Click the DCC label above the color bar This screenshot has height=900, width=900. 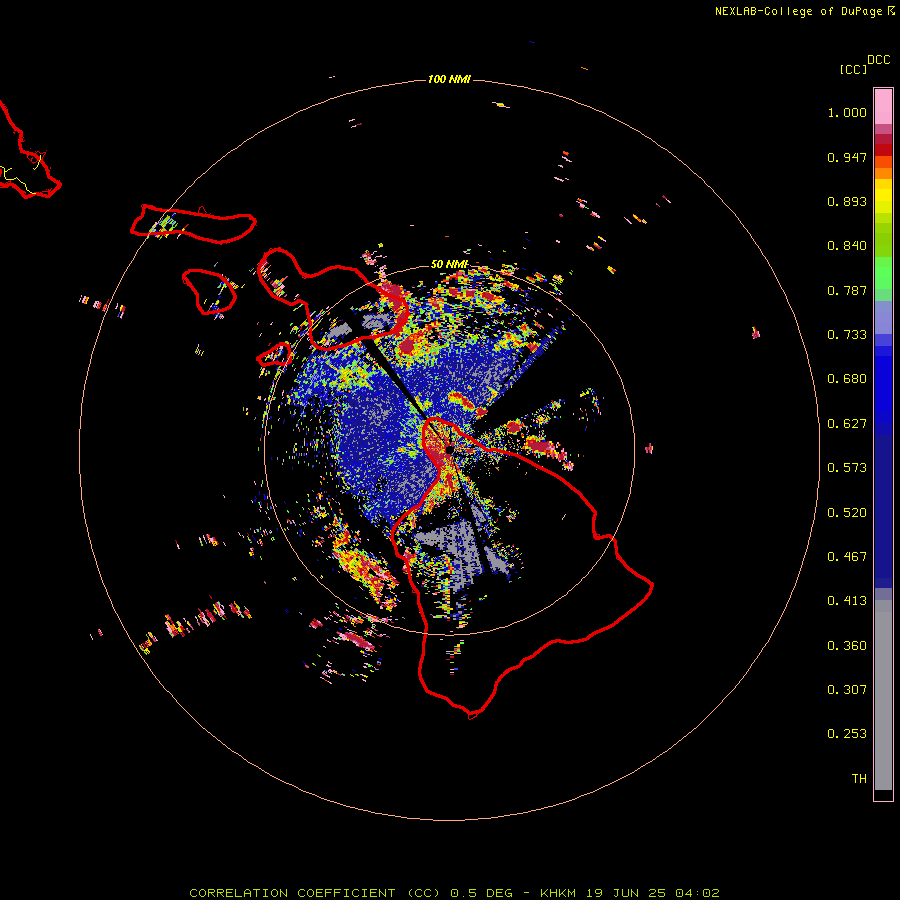879,60
